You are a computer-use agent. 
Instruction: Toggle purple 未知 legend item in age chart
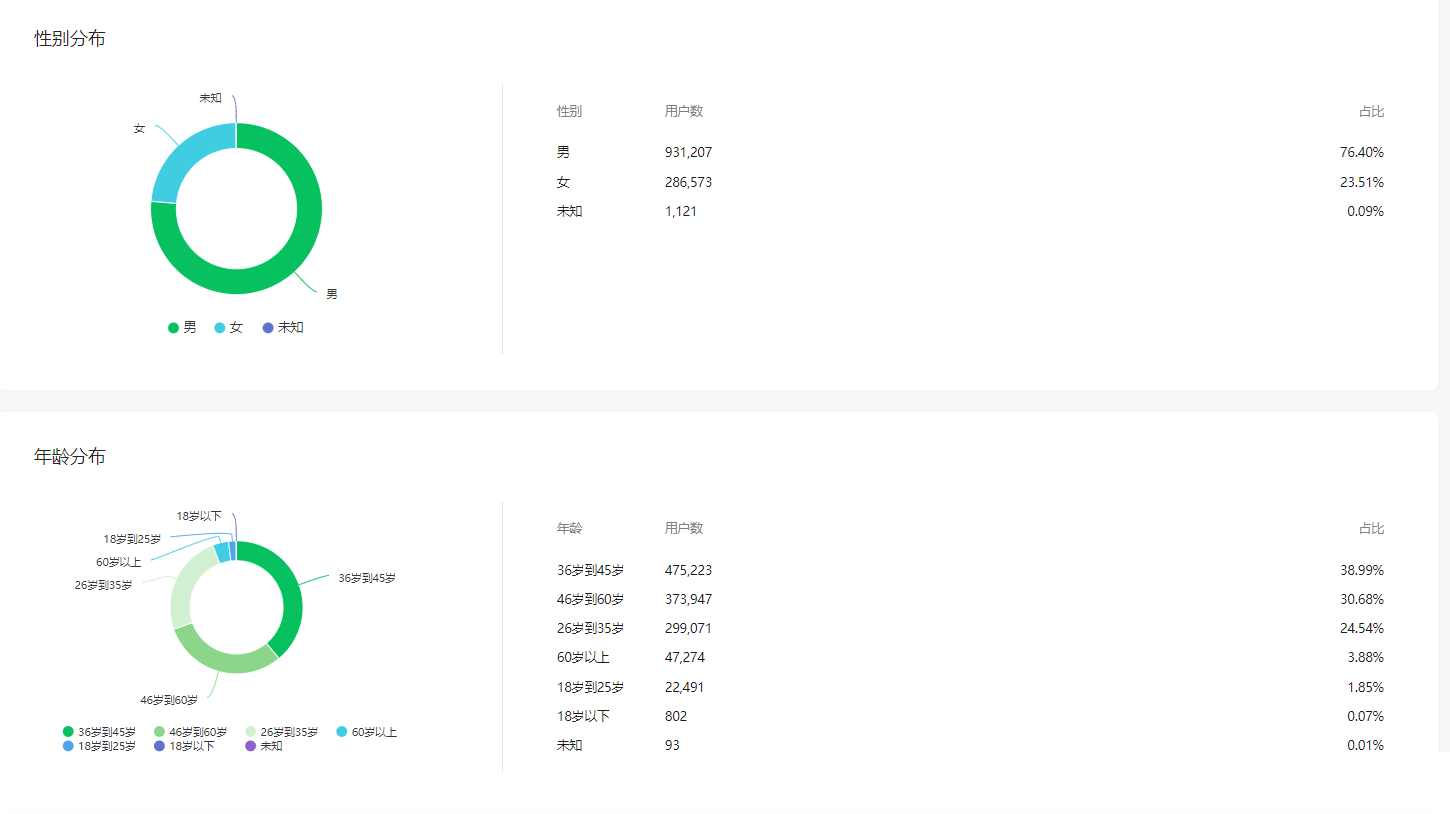pos(264,746)
